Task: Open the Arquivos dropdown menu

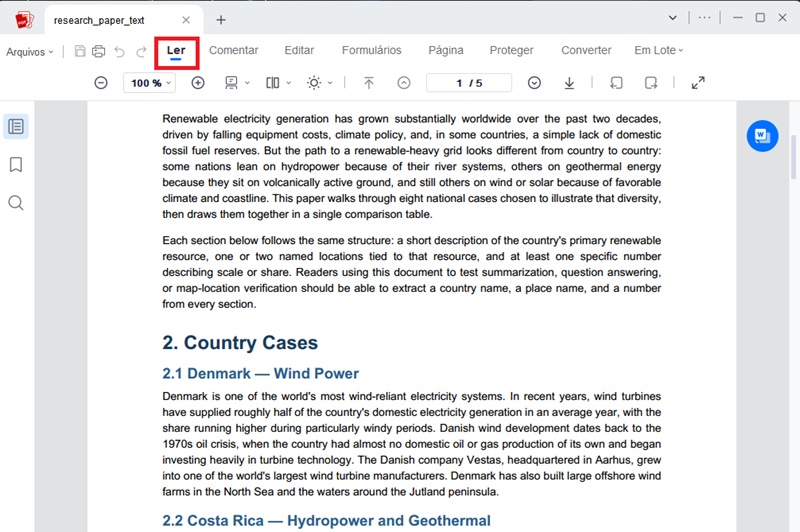Action: click(x=30, y=52)
